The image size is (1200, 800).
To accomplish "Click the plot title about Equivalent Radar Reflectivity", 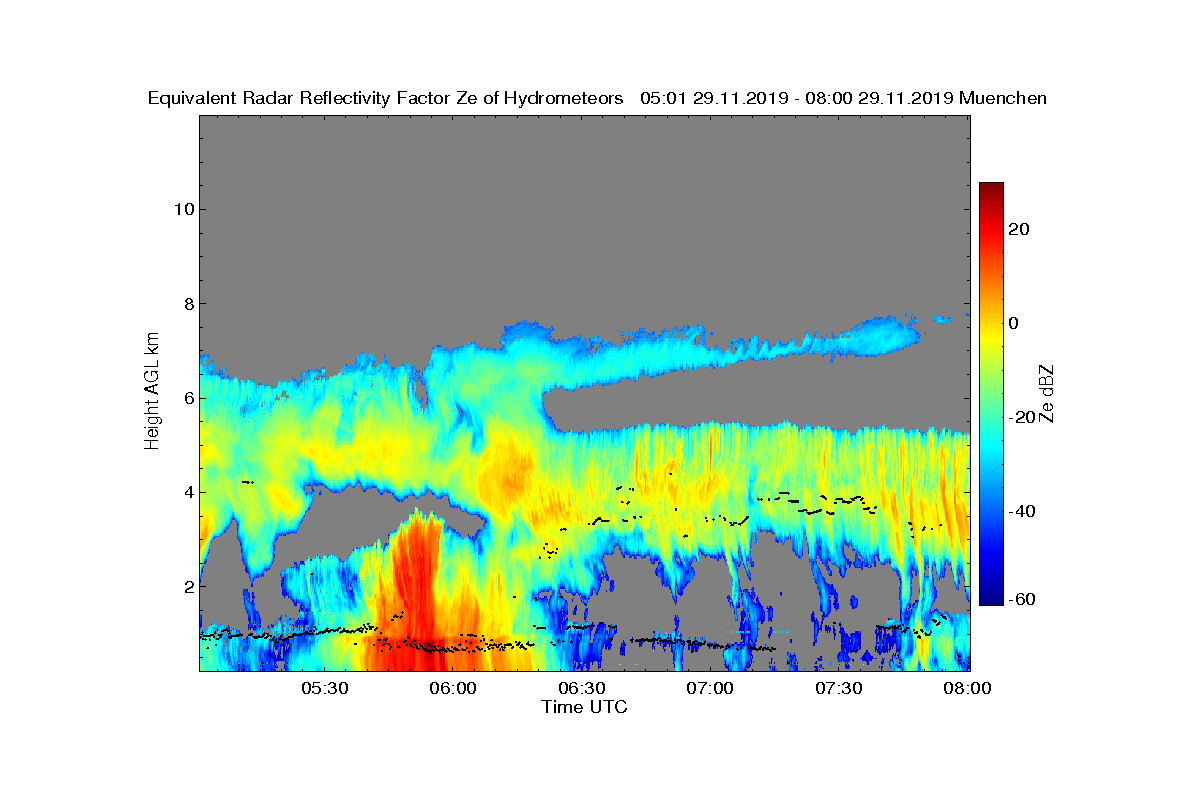I will tap(597, 98).
